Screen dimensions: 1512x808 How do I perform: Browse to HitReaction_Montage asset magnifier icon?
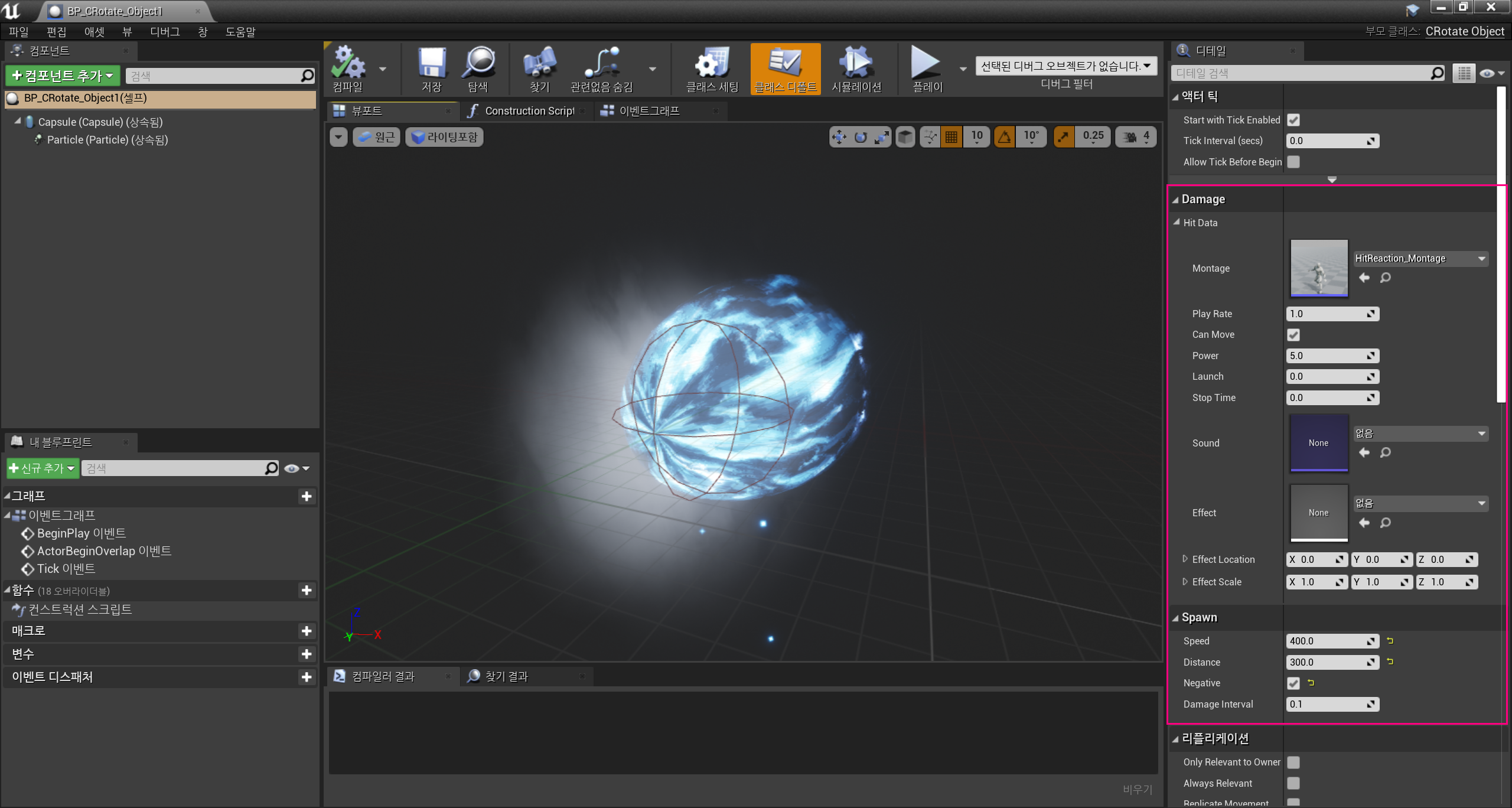click(x=1386, y=278)
